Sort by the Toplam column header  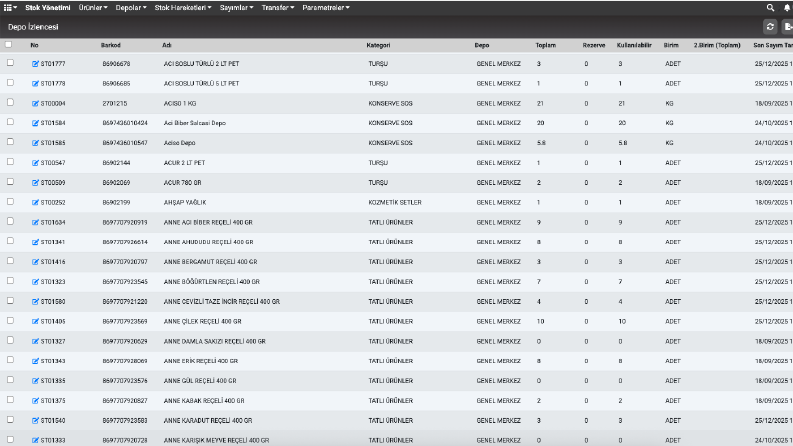[546, 45]
